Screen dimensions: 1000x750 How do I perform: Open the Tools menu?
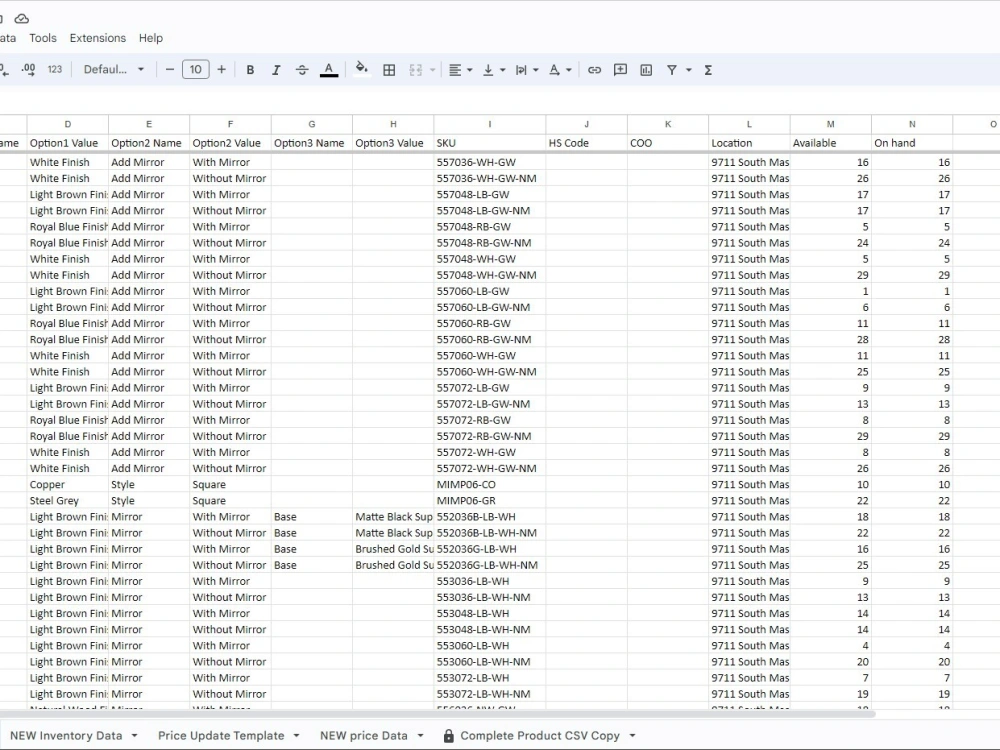tap(43, 38)
